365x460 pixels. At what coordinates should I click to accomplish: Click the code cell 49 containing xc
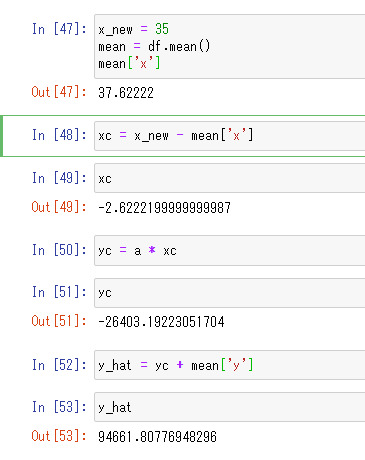(230, 178)
